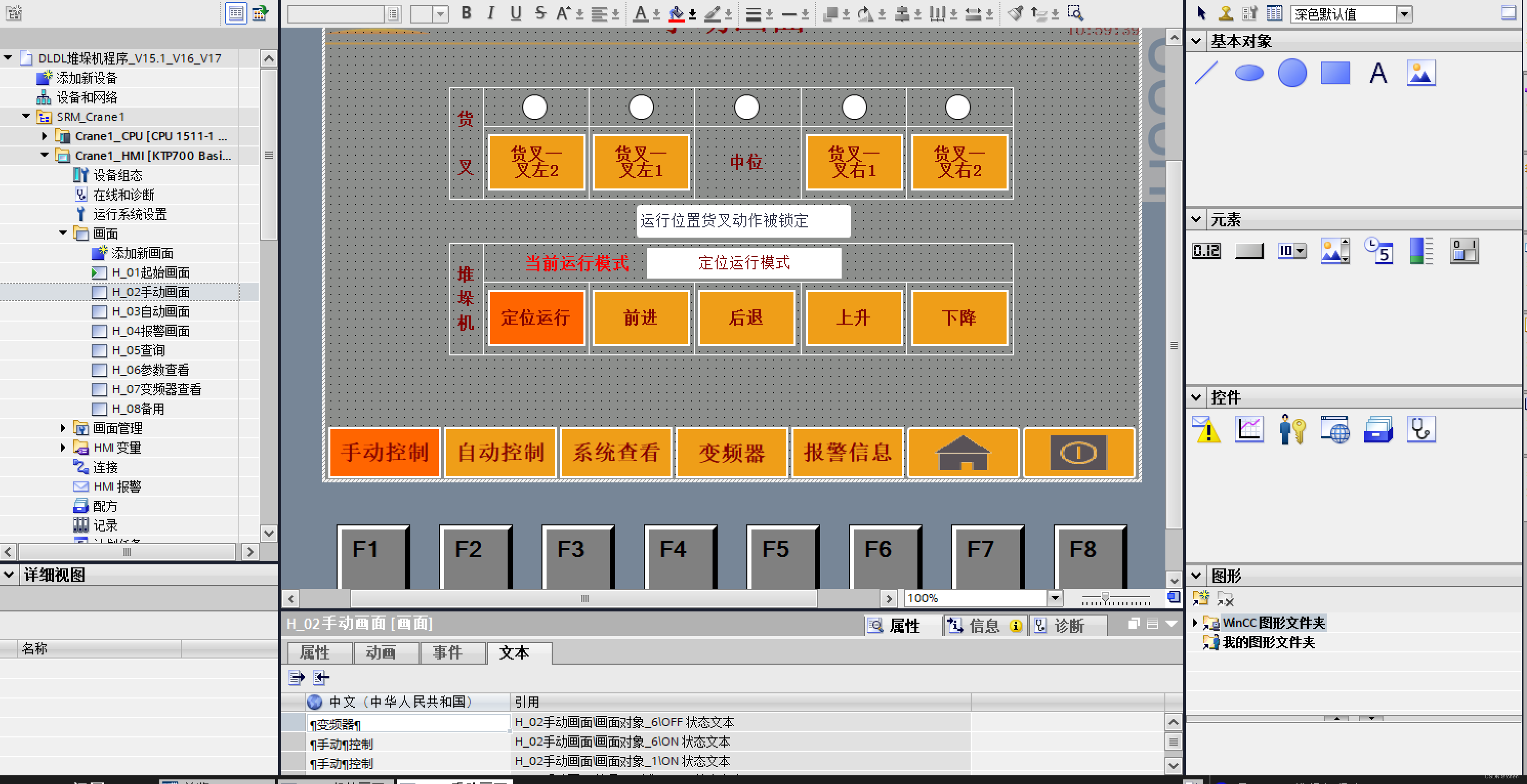
Task: Select the I/O field element icon
Action: click(x=1206, y=251)
